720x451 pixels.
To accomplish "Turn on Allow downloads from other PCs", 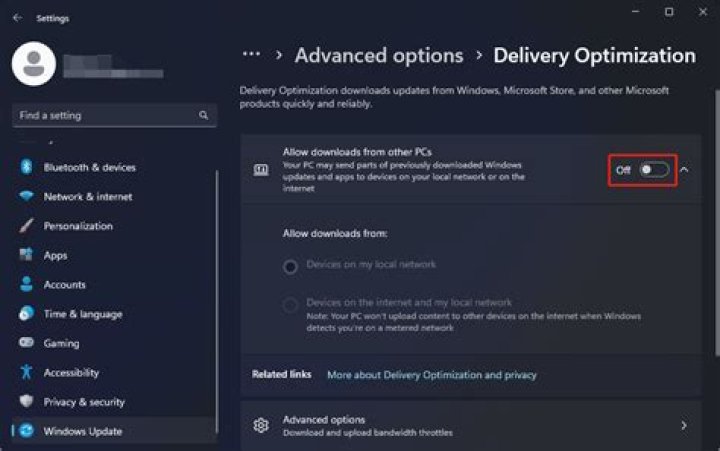I will pyautogui.click(x=653, y=170).
